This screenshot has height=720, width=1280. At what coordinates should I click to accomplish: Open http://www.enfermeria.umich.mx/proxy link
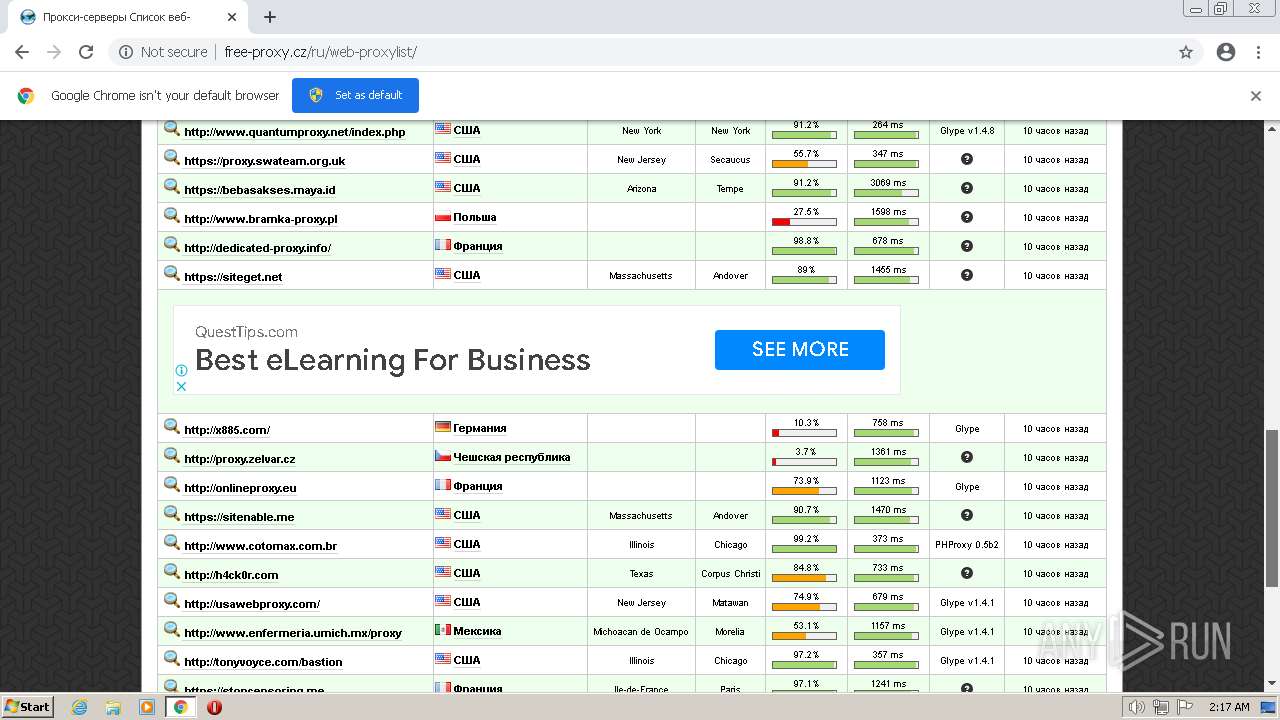coord(293,633)
